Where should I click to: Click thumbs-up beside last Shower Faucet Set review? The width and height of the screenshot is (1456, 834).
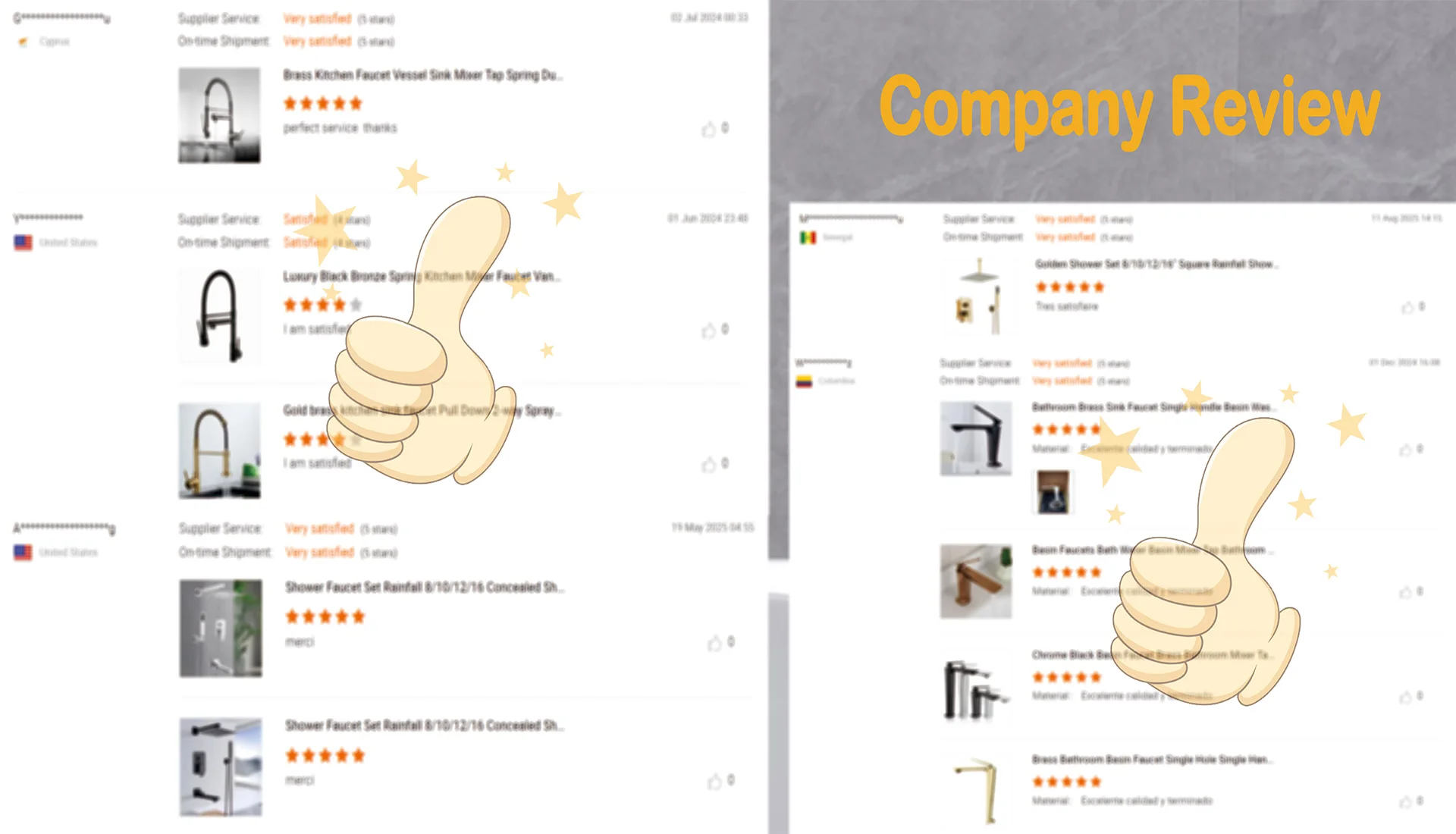[714, 782]
